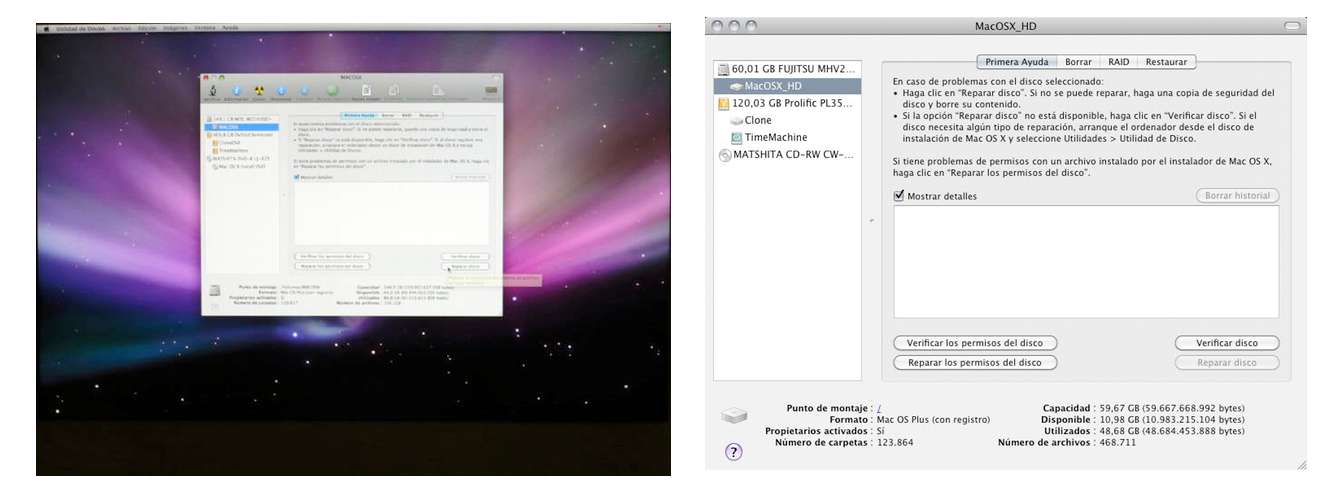Viewport: 1330px width, 500px height.
Task: Click Primera Ayuda tab in the left small window
Action: coord(358,115)
